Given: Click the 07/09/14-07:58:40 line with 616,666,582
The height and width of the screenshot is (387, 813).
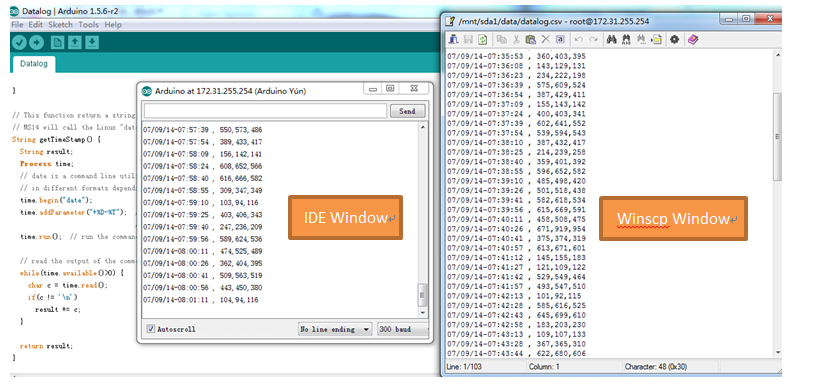Looking at the screenshot, I should click(x=203, y=178).
